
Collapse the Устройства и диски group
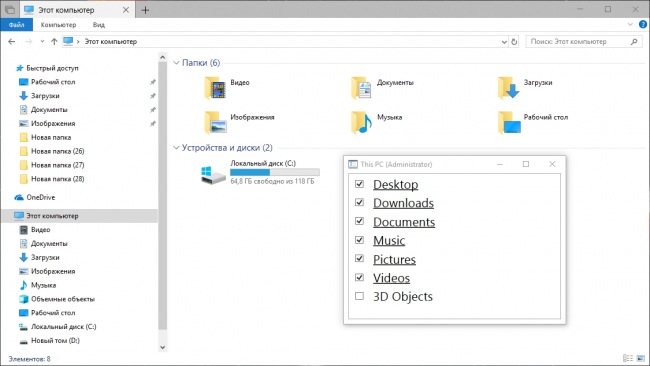point(176,148)
